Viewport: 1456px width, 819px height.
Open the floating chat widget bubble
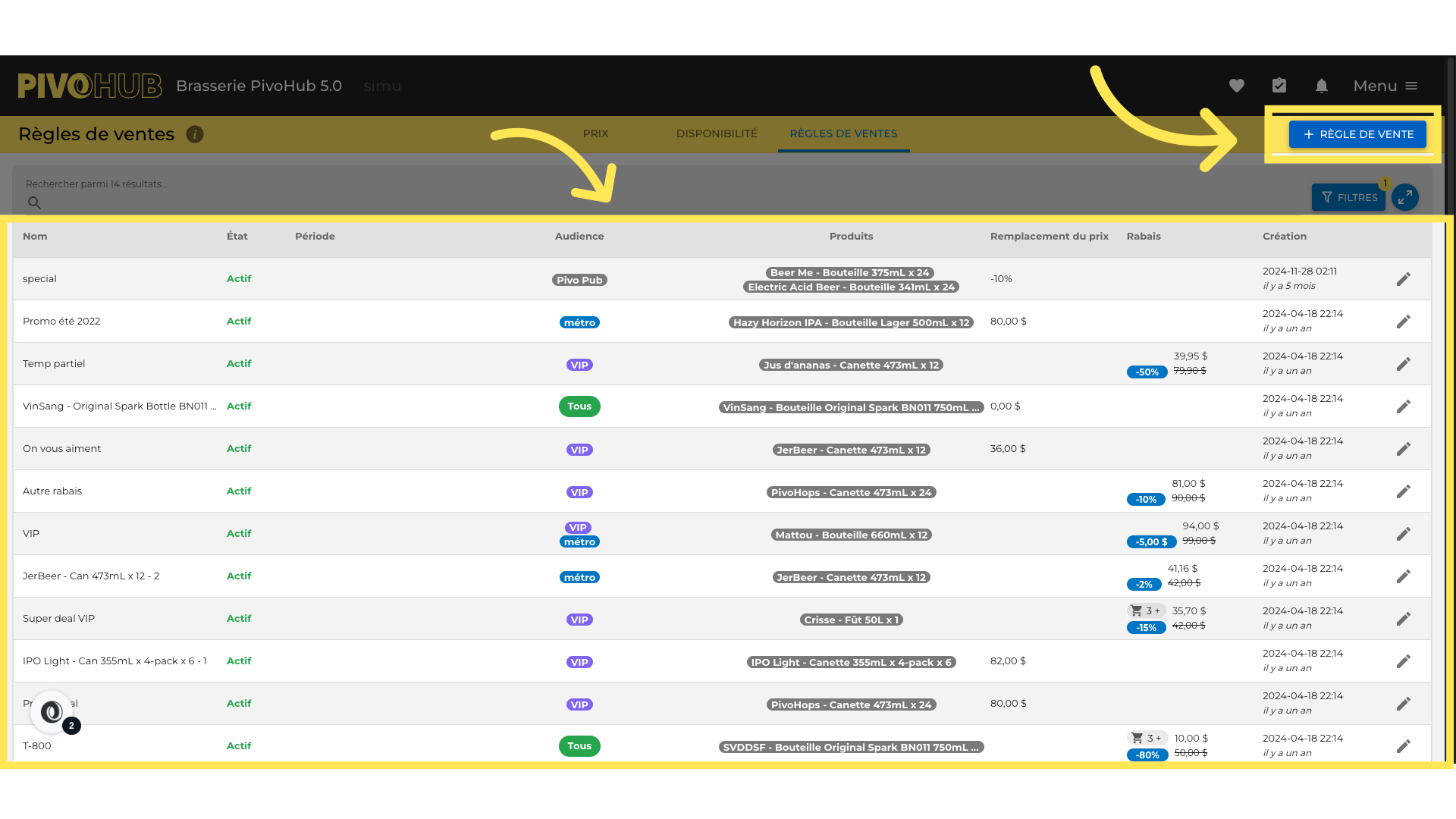pos(52,712)
